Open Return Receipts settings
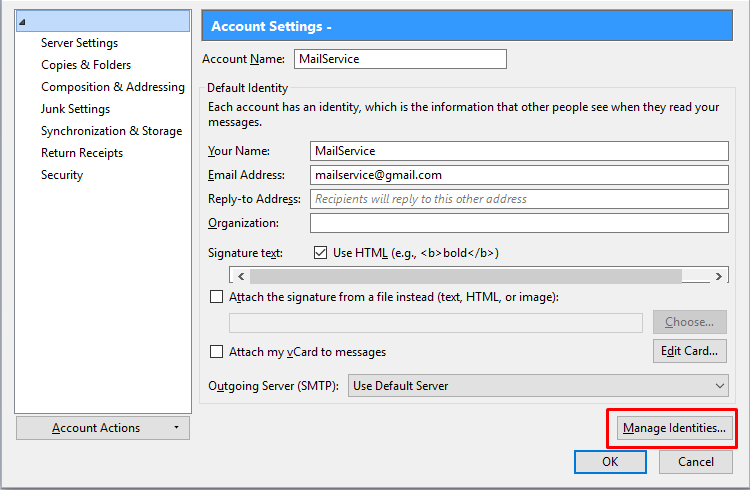750x490 pixels. click(x=82, y=153)
